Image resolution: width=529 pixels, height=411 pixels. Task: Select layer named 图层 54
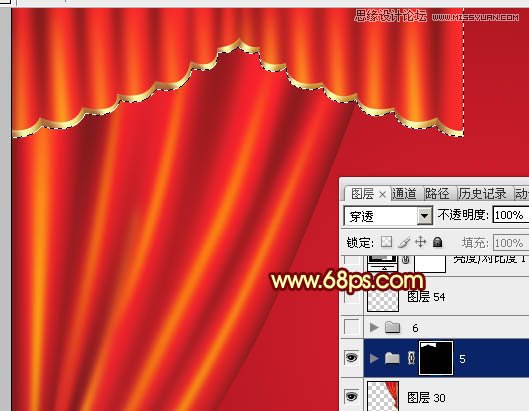tap(426, 297)
